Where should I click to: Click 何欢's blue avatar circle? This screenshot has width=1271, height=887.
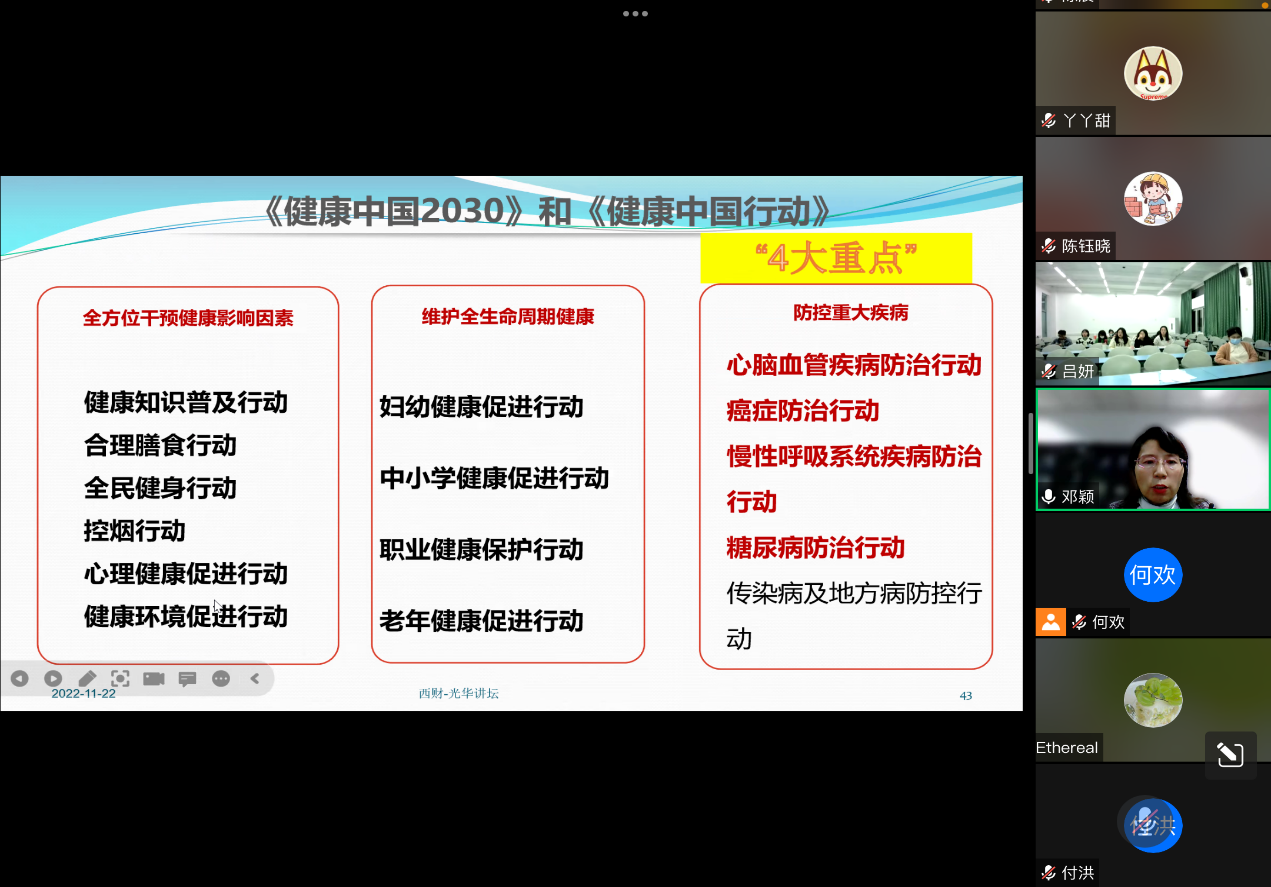coord(1153,575)
